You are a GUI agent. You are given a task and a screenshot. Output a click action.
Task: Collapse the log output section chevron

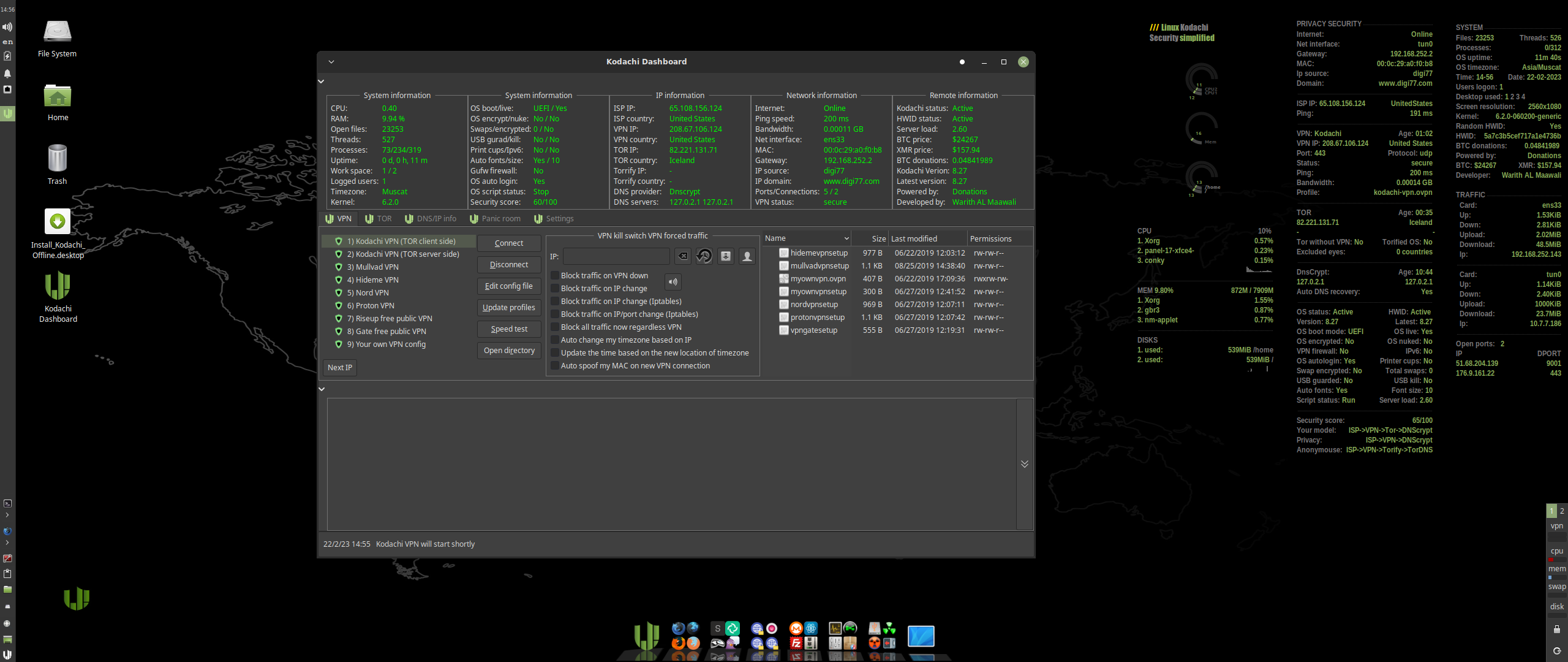pyautogui.click(x=322, y=389)
